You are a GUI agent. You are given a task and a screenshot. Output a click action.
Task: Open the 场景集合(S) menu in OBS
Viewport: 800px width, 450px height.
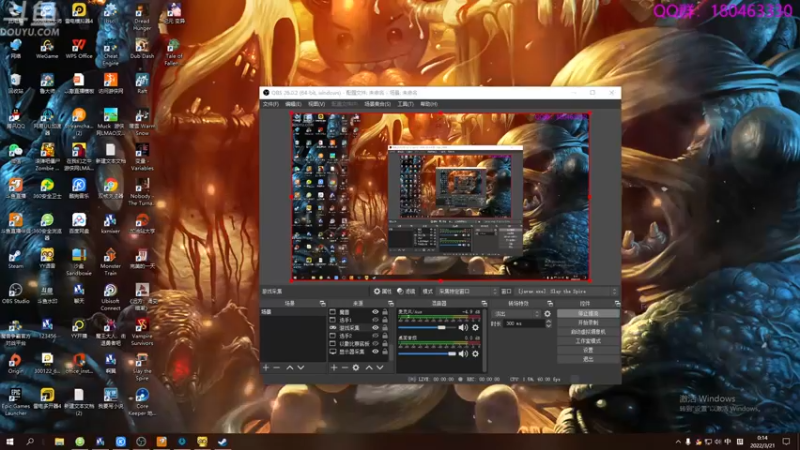click(x=378, y=104)
